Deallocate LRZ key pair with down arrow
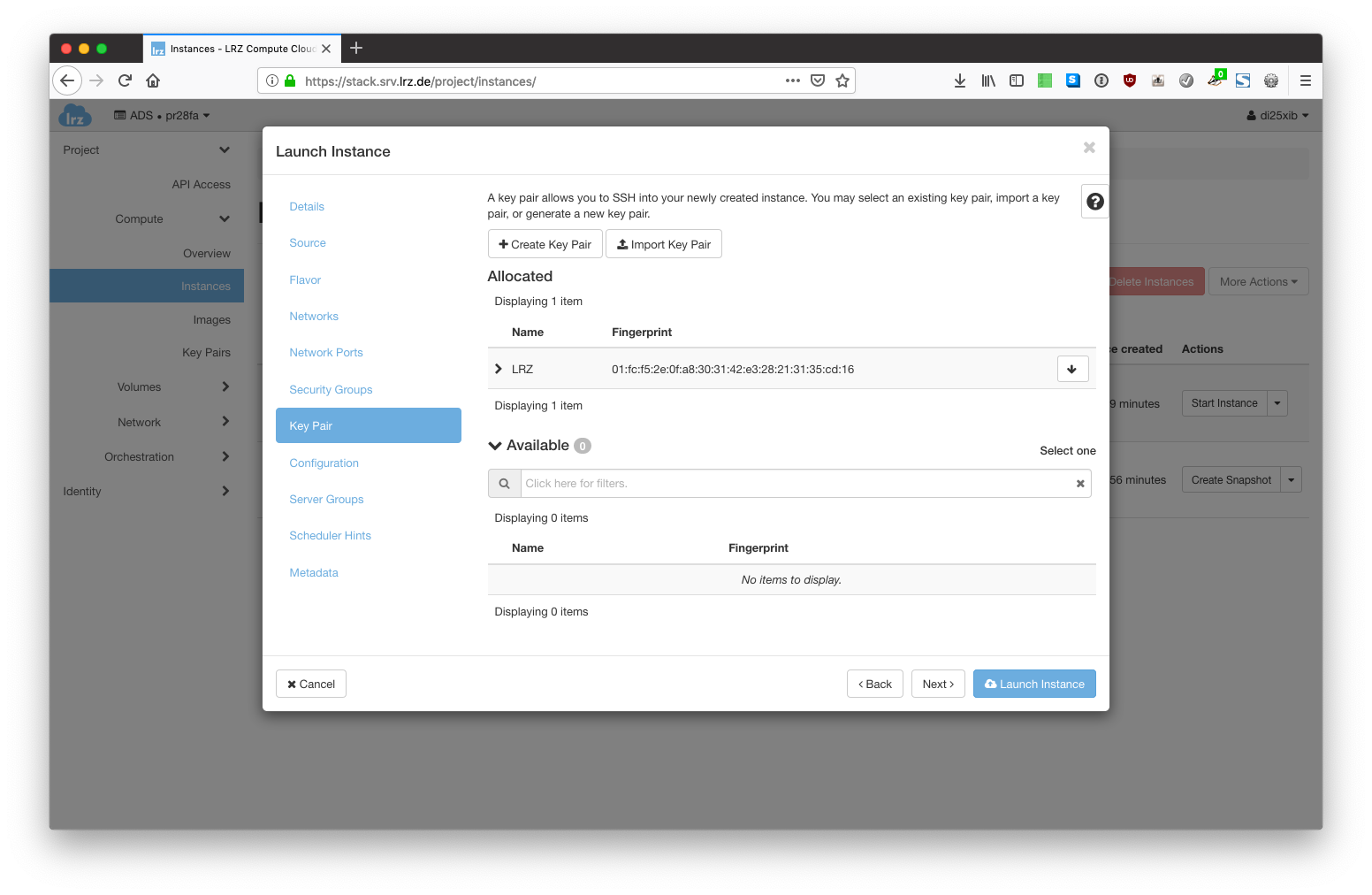 [x=1071, y=369]
